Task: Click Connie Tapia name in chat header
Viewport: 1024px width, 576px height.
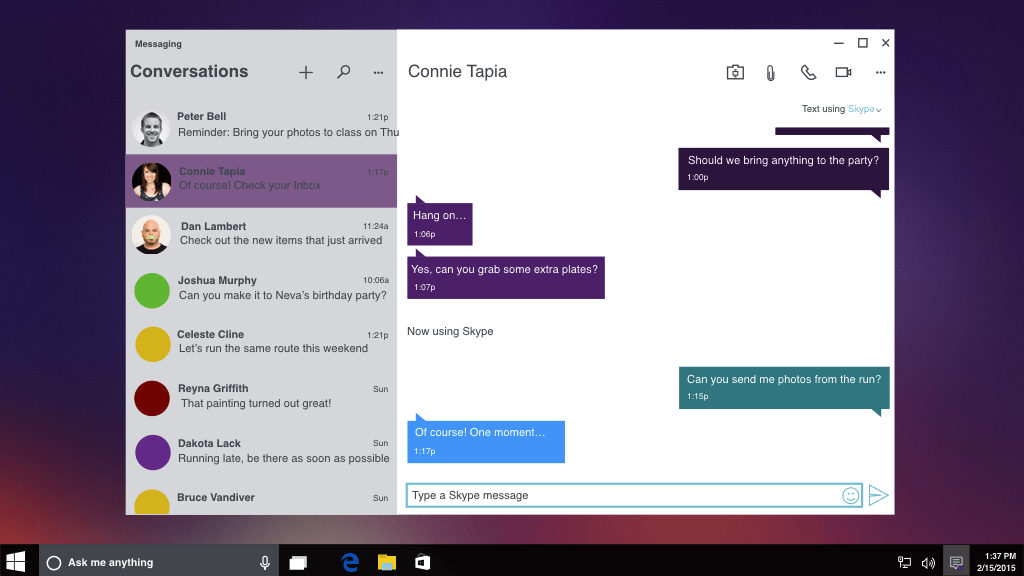Action: pyautogui.click(x=457, y=71)
